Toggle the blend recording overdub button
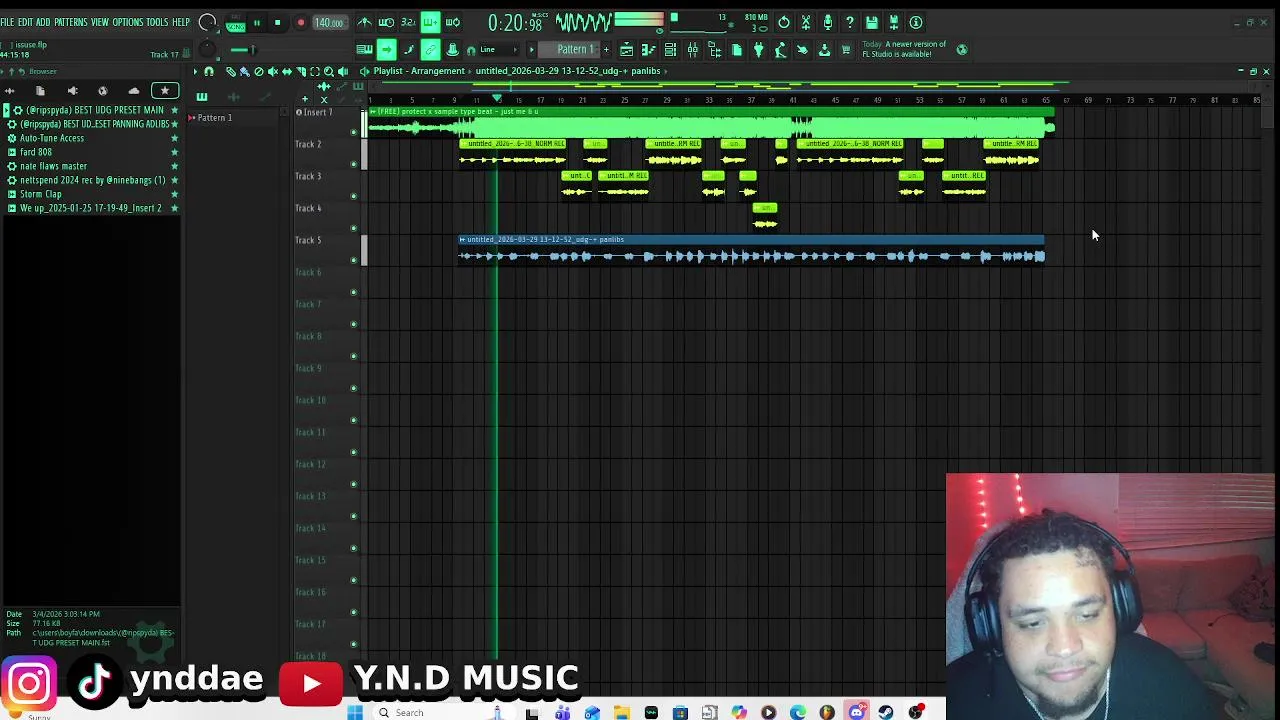1280x720 pixels. point(430,22)
